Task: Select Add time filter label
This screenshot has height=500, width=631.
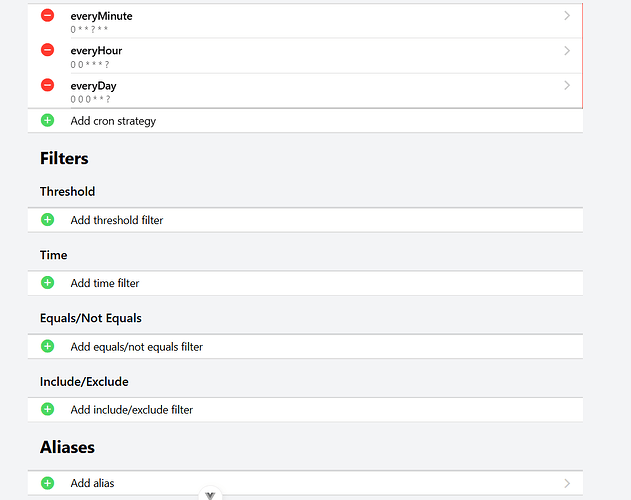Action: point(105,284)
